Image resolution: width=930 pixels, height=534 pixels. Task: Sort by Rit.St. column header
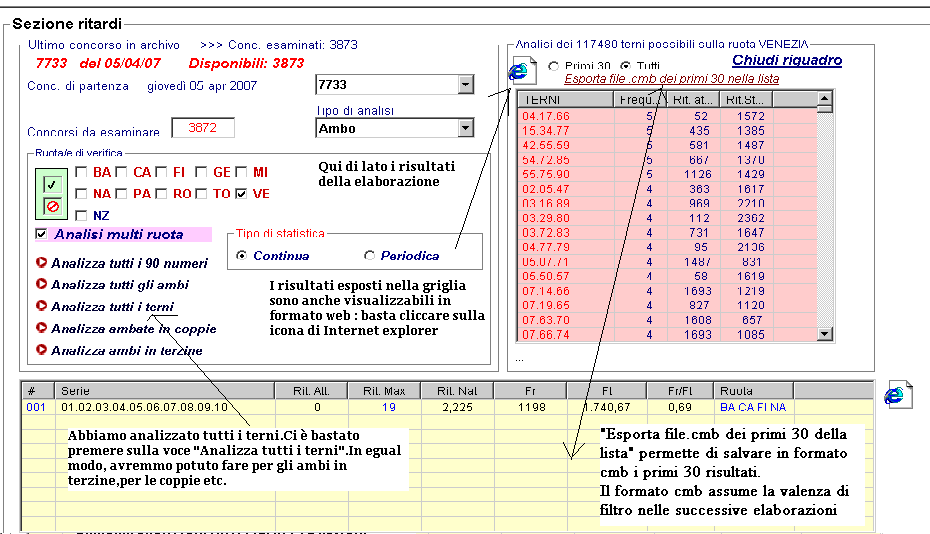point(747,100)
